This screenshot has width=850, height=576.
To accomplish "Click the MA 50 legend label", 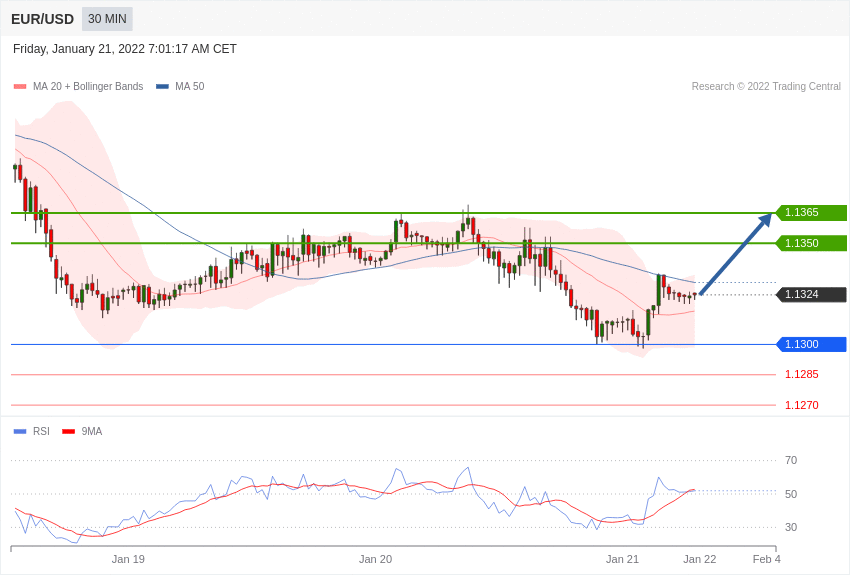I will pyautogui.click(x=190, y=87).
